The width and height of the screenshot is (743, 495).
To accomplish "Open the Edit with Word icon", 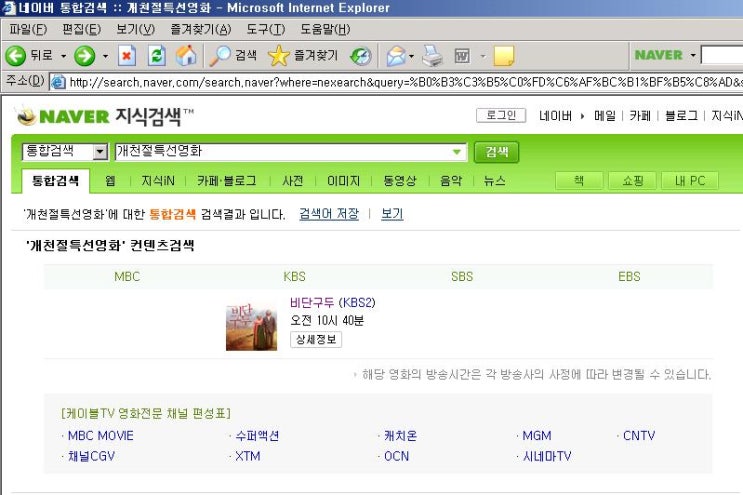I will coord(462,56).
